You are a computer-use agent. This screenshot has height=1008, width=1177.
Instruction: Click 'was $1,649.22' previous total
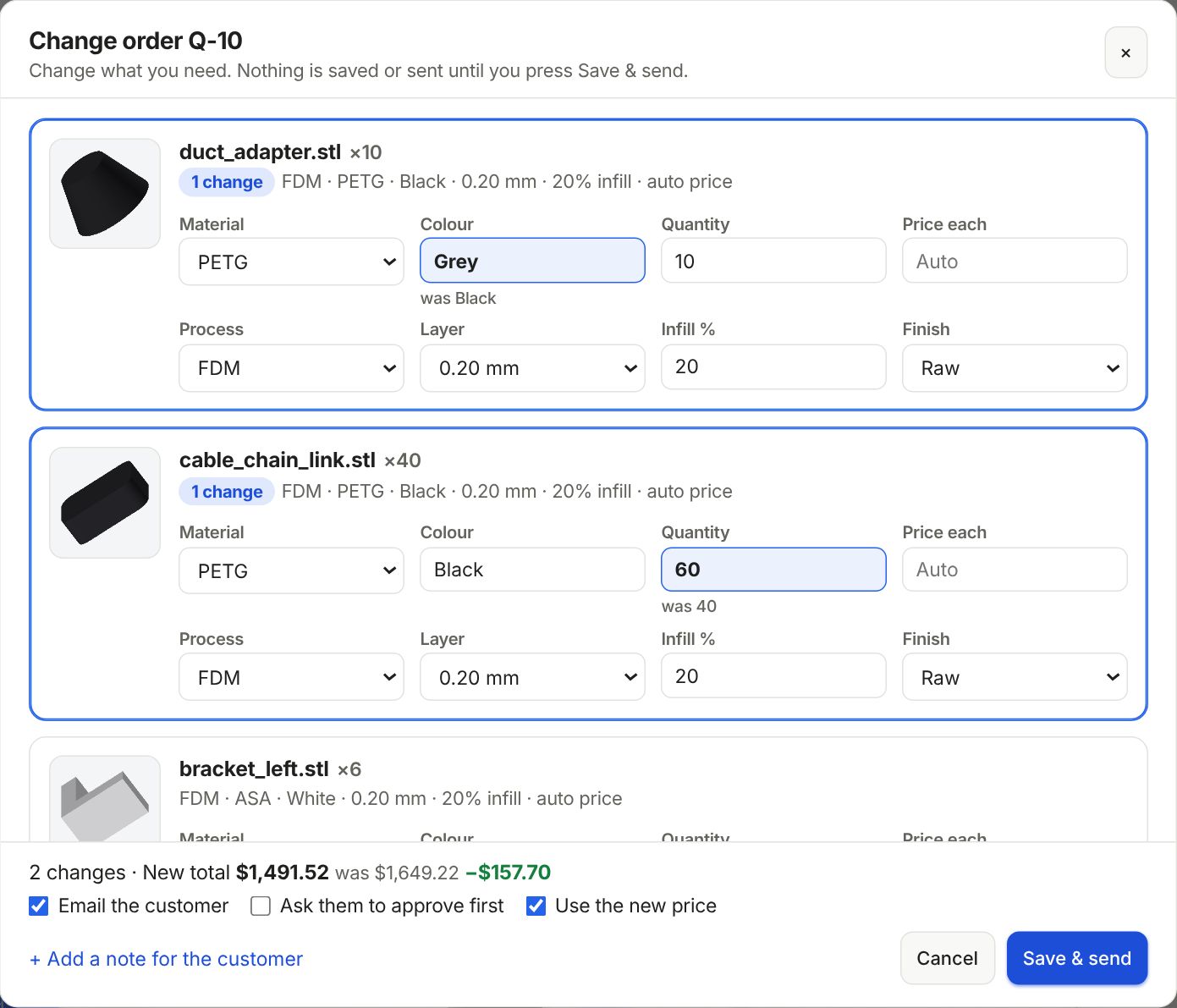coord(397,873)
